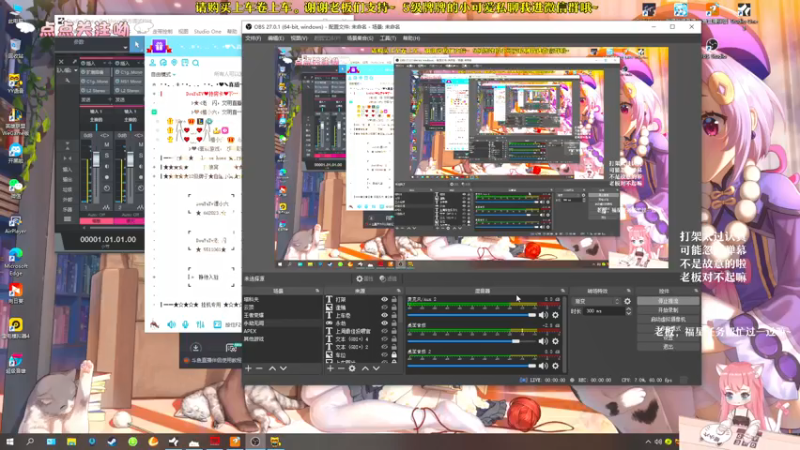Add a new scene in OBS
Image resolution: width=800 pixels, height=450 pixels.
tap(248, 368)
